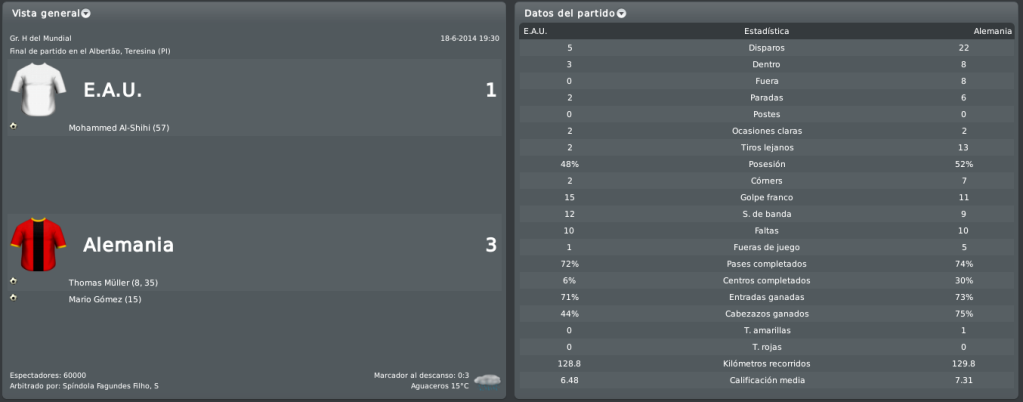Screen dimensions: 1023x402
Task: Open the Alemania team name link
Action: click(x=128, y=245)
